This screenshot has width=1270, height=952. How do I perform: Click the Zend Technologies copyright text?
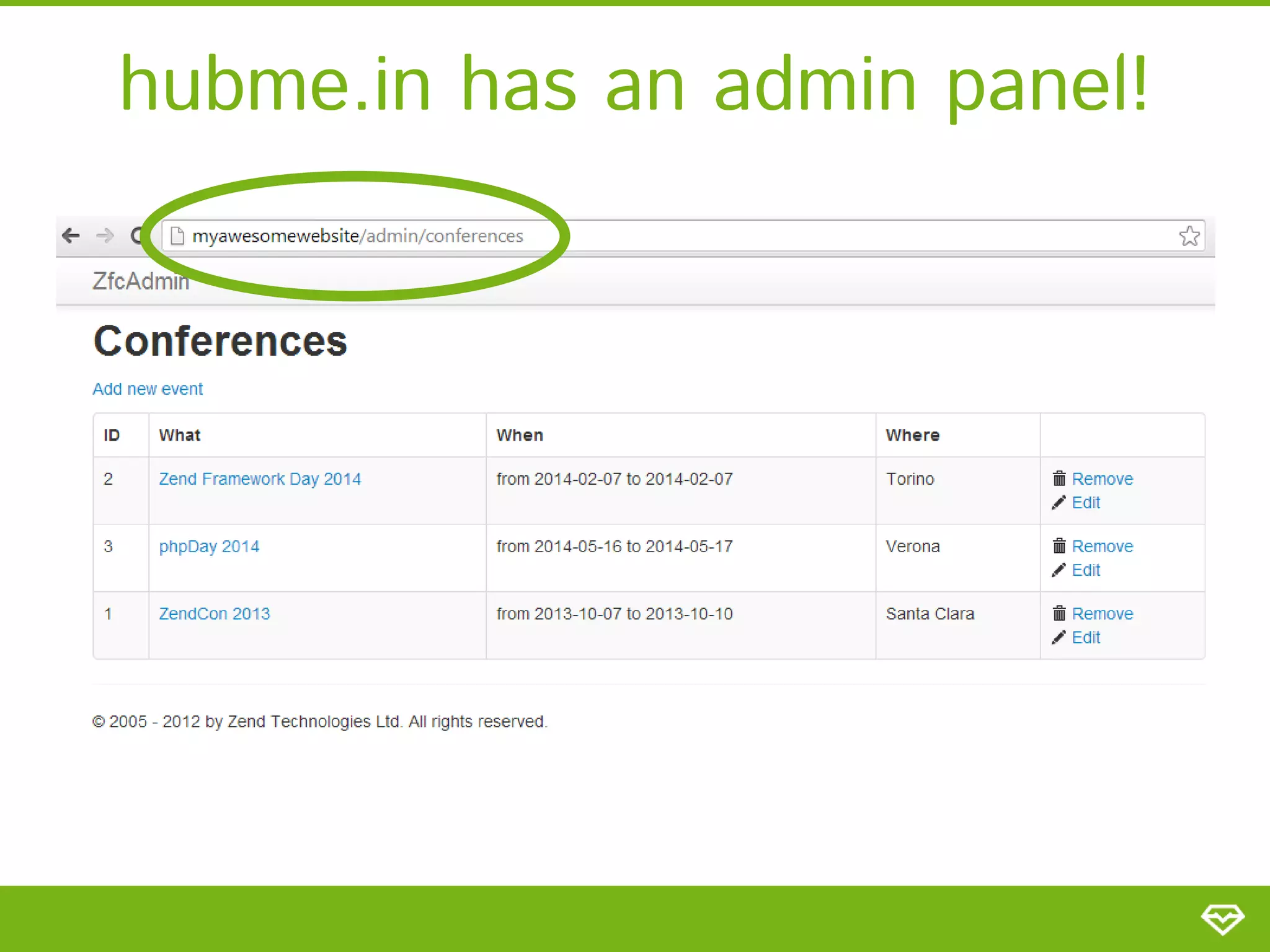(320, 721)
